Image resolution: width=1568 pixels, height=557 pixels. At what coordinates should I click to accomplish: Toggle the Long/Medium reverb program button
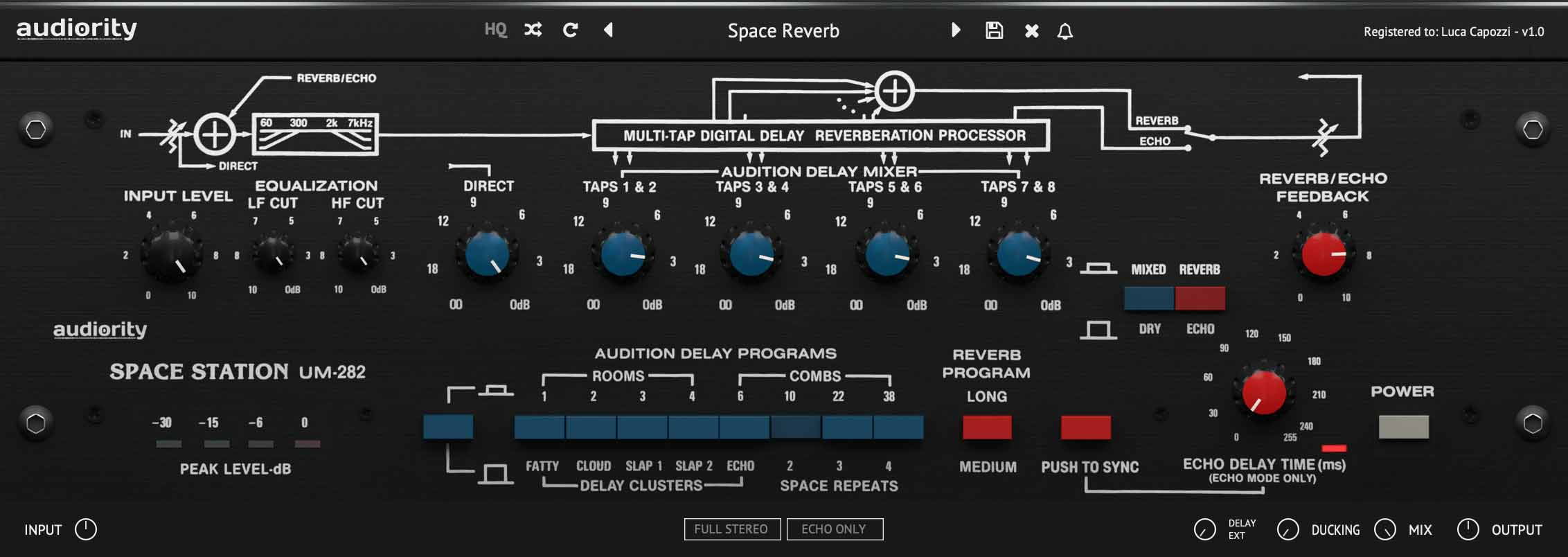(x=987, y=427)
